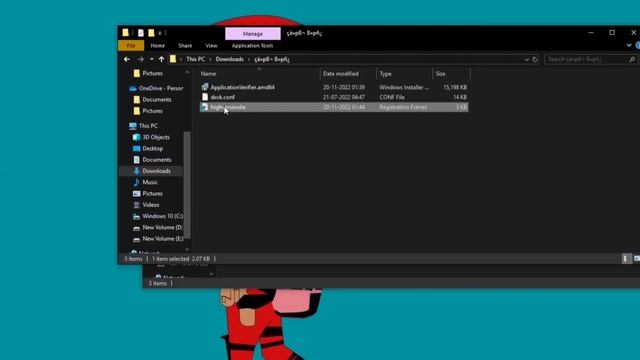The width and height of the screenshot is (640, 360).
Task: Click the OneDrive cloud icon
Action: tap(133, 88)
